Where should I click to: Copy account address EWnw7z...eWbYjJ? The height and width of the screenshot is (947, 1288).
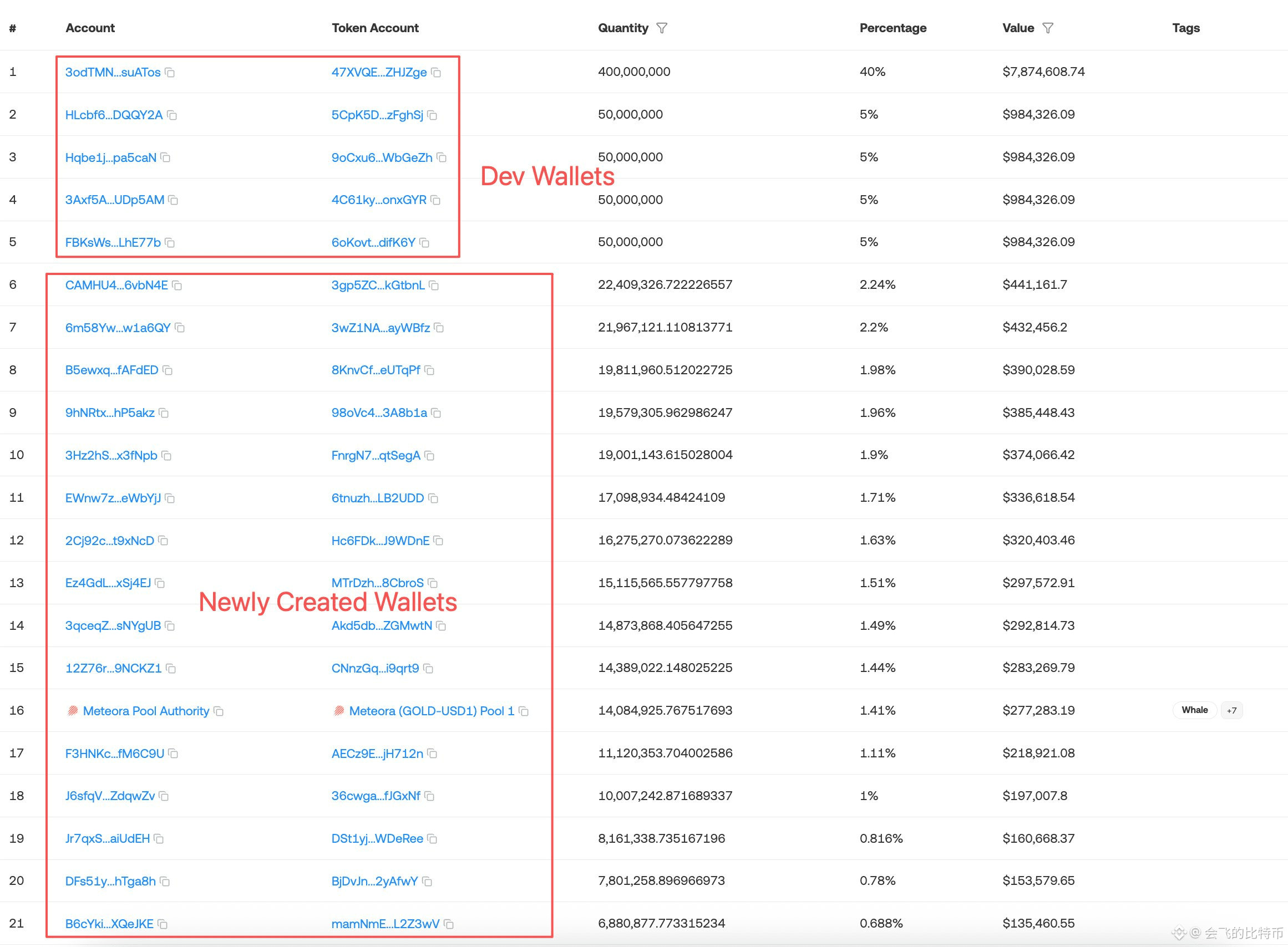coord(170,498)
